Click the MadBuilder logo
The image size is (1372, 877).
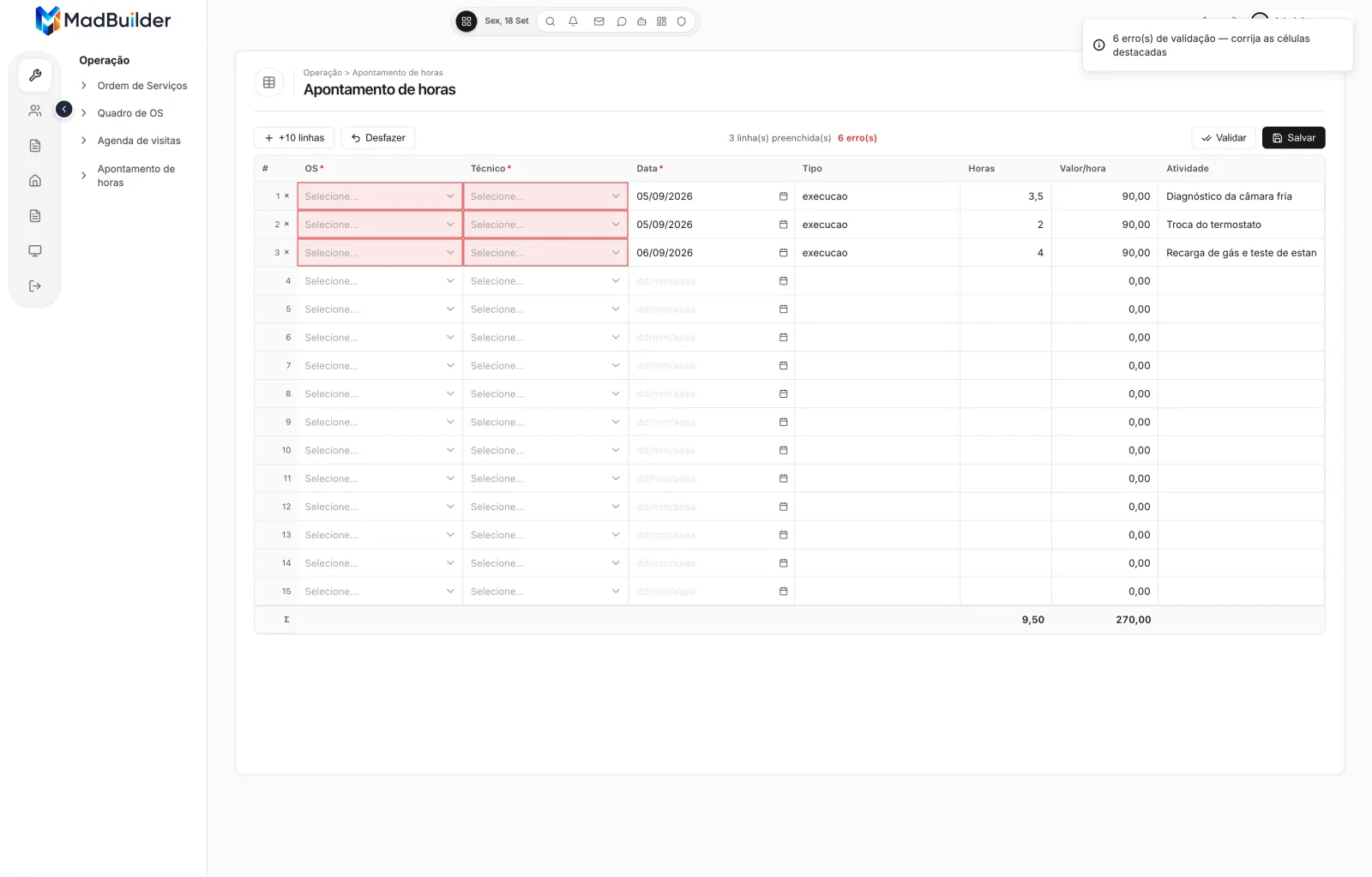[x=103, y=20]
